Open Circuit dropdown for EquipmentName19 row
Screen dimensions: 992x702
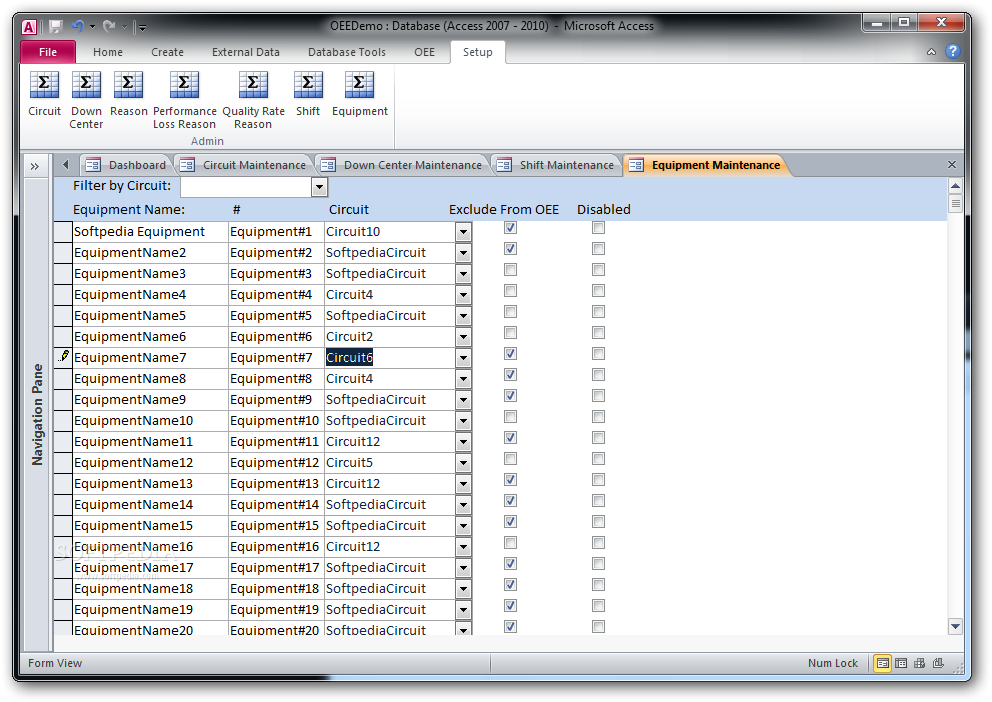click(x=464, y=610)
